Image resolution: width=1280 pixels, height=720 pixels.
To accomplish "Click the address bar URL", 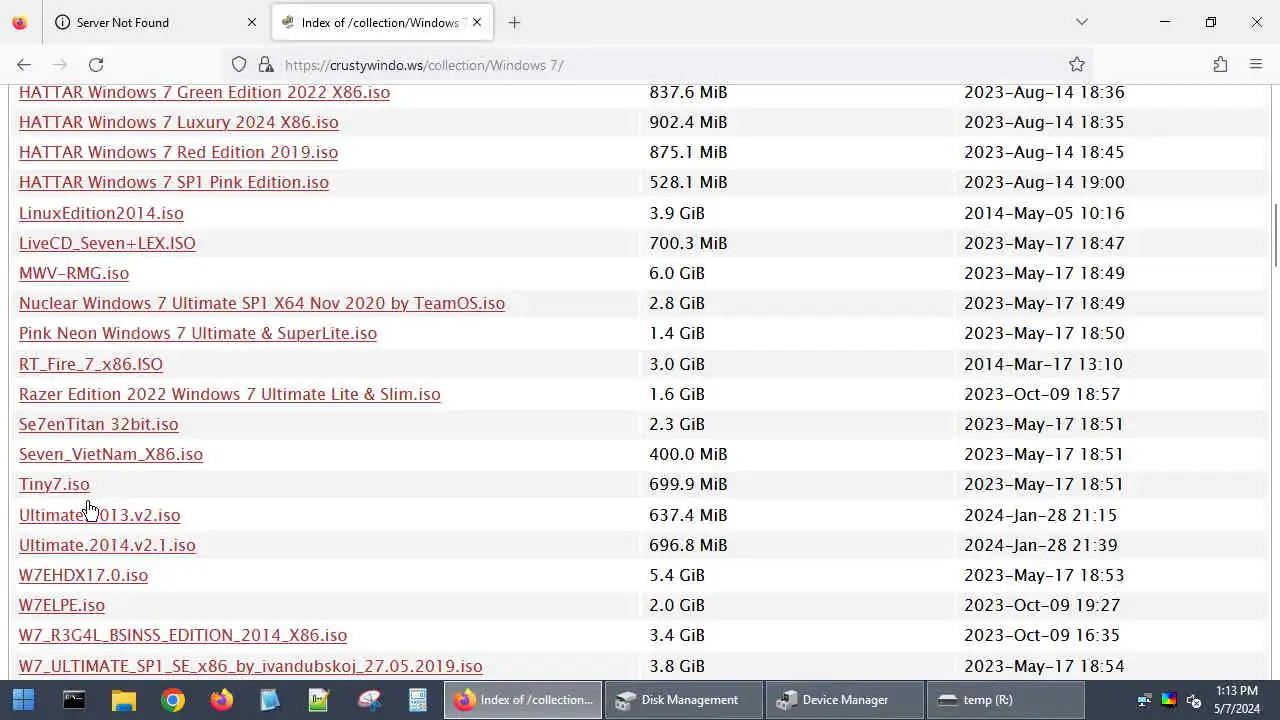I will coord(424,65).
